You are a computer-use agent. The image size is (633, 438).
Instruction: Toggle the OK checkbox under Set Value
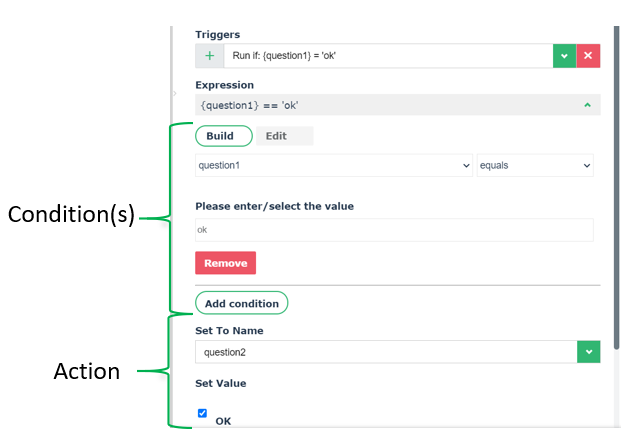click(x=202, y=413)
